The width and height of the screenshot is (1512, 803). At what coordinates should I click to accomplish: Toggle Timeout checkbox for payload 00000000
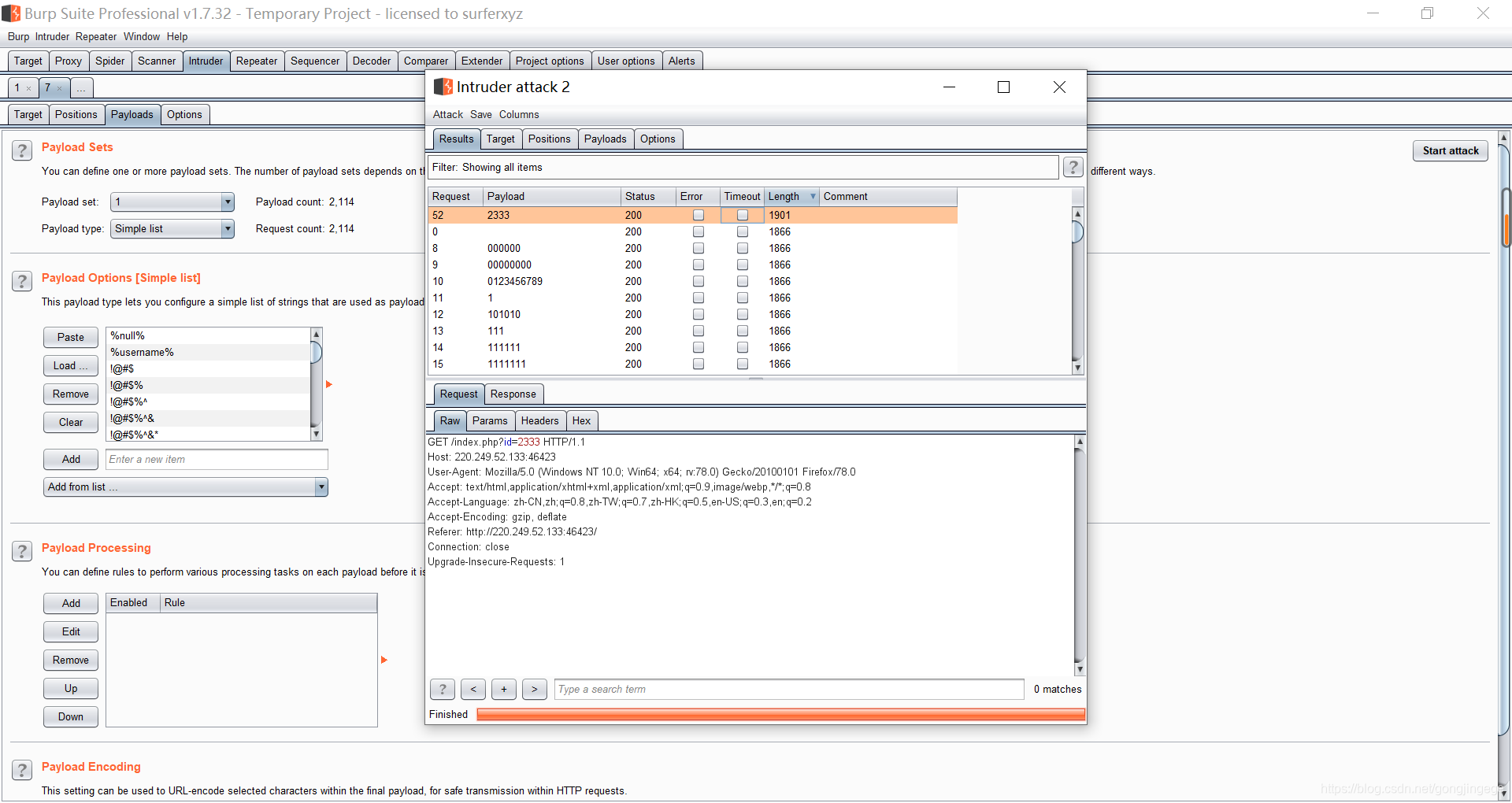(x=743, y=265)
